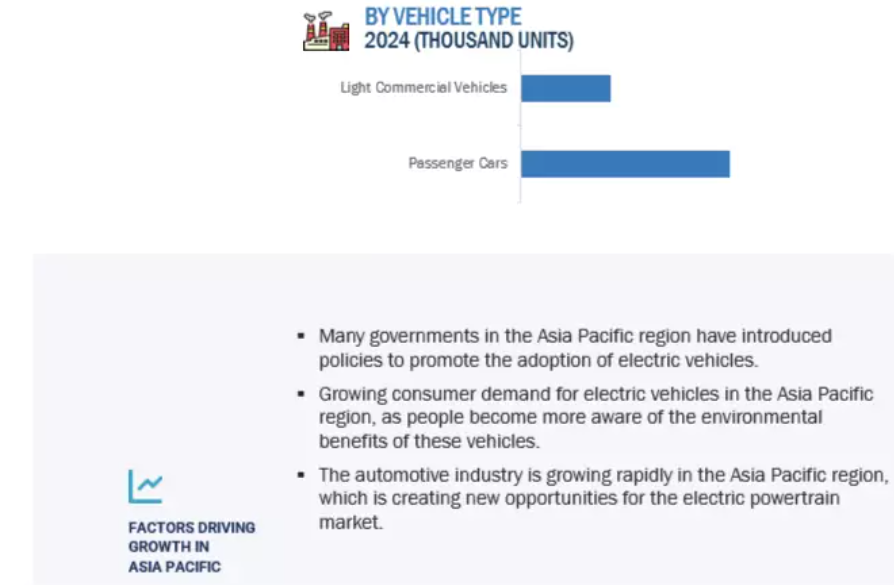Click the 'Light Commercial Vehicles' axis label
The height and width of the screenshot is (585, 894).
click(424, 88)
